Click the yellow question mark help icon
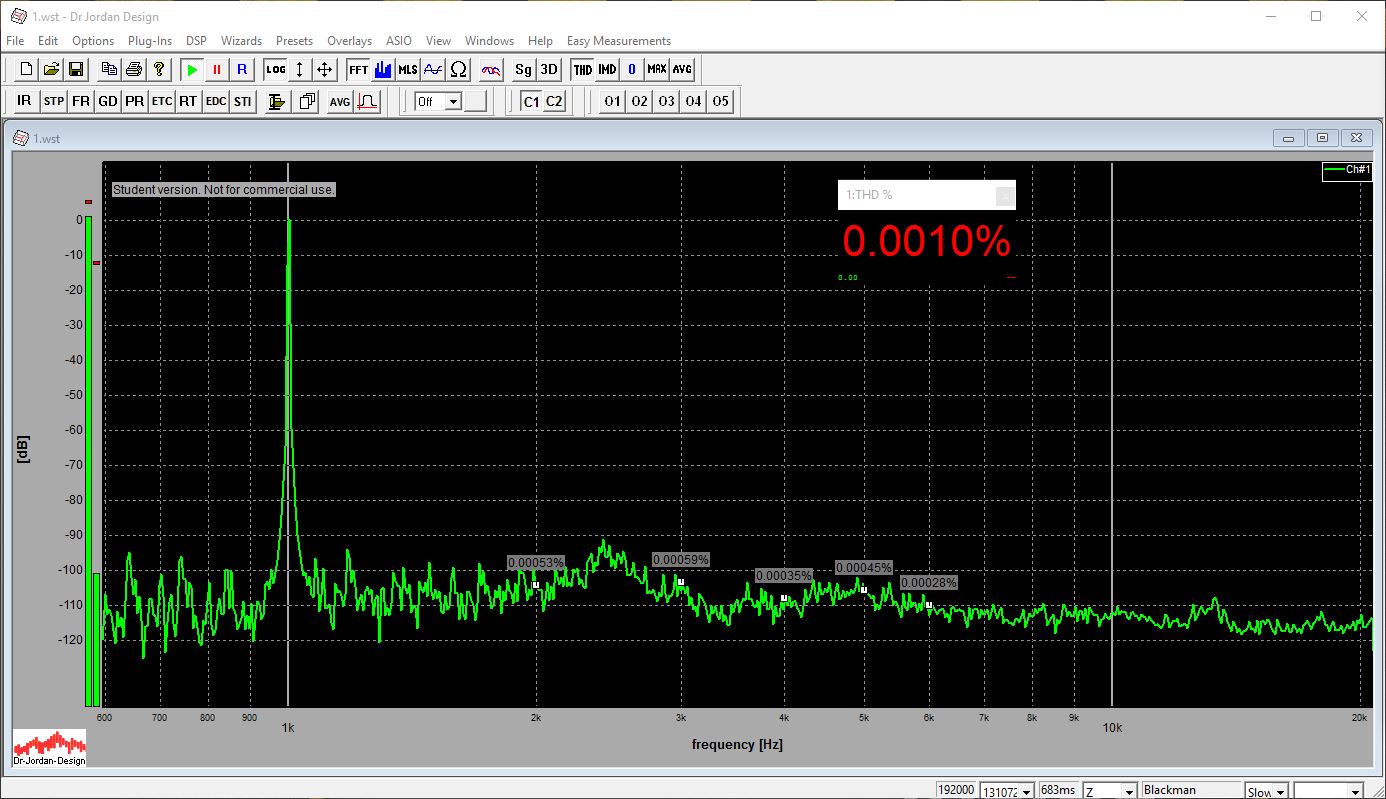 point(159,70)
